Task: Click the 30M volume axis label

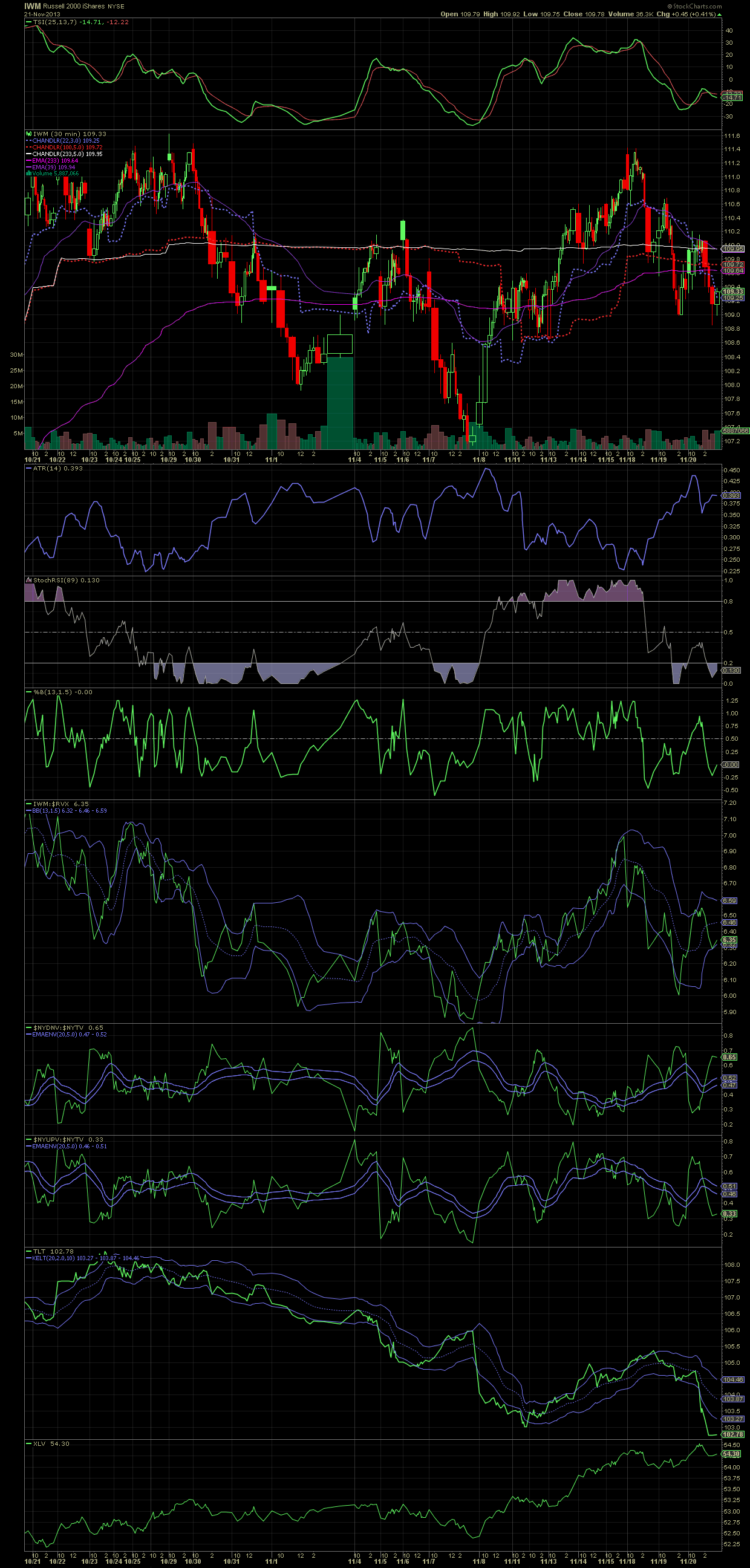Action: 16,354
